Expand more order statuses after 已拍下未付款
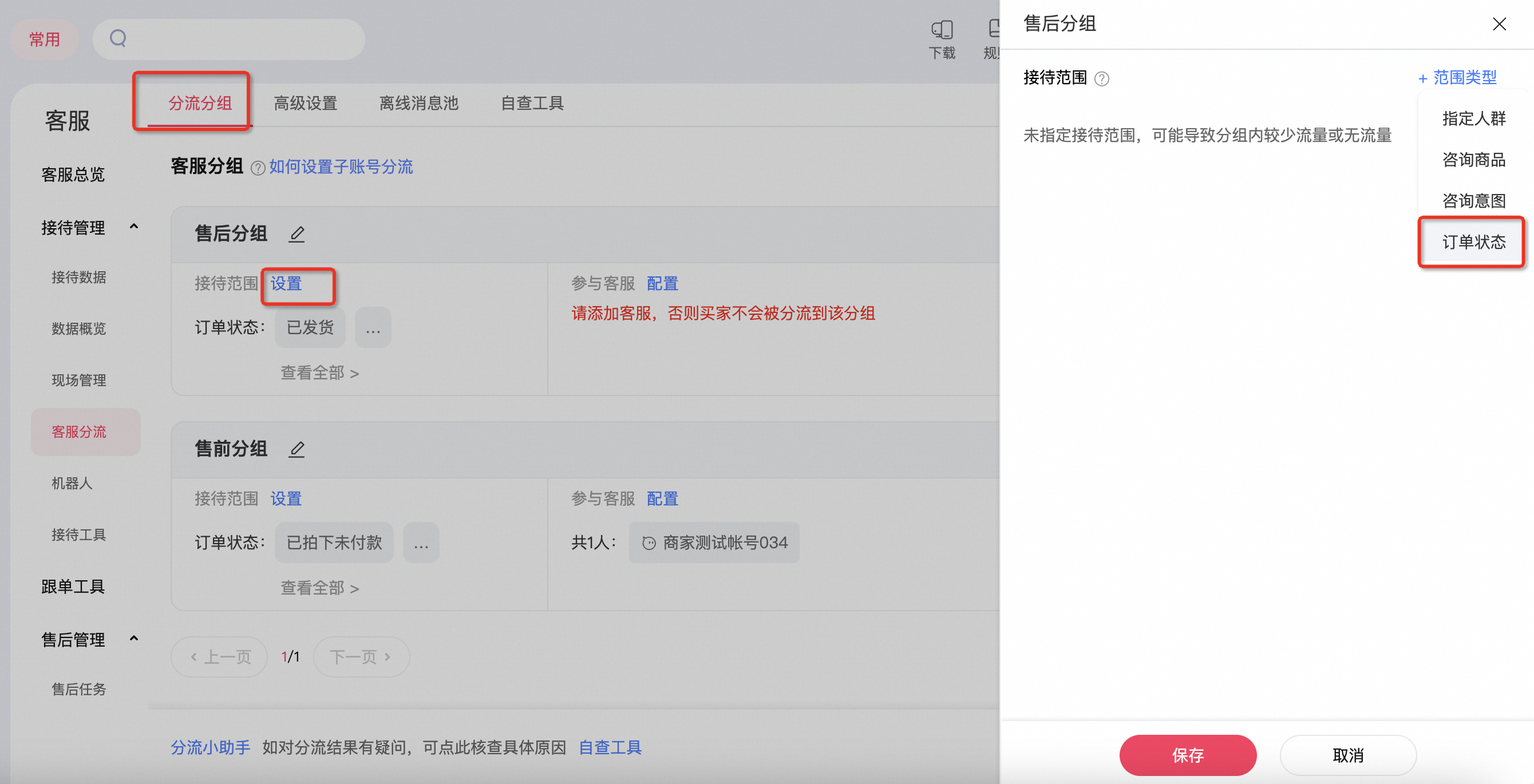1534x784 pixels. (421, 543)
